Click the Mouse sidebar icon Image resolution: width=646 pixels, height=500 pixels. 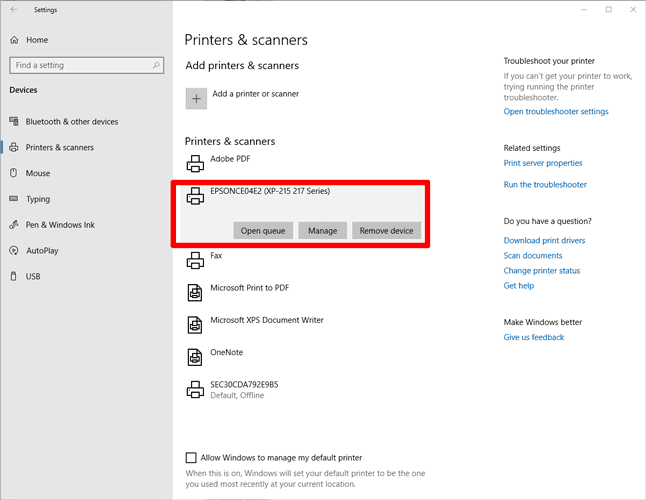point(14,173)
